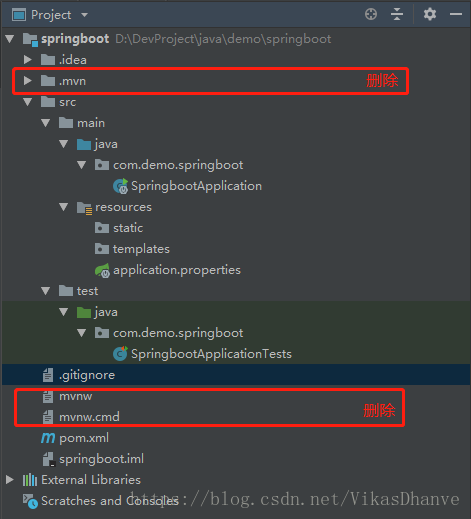Click the blue java sources root icon
The width and height of the screenshot is (471, 519).
(84, 144)
